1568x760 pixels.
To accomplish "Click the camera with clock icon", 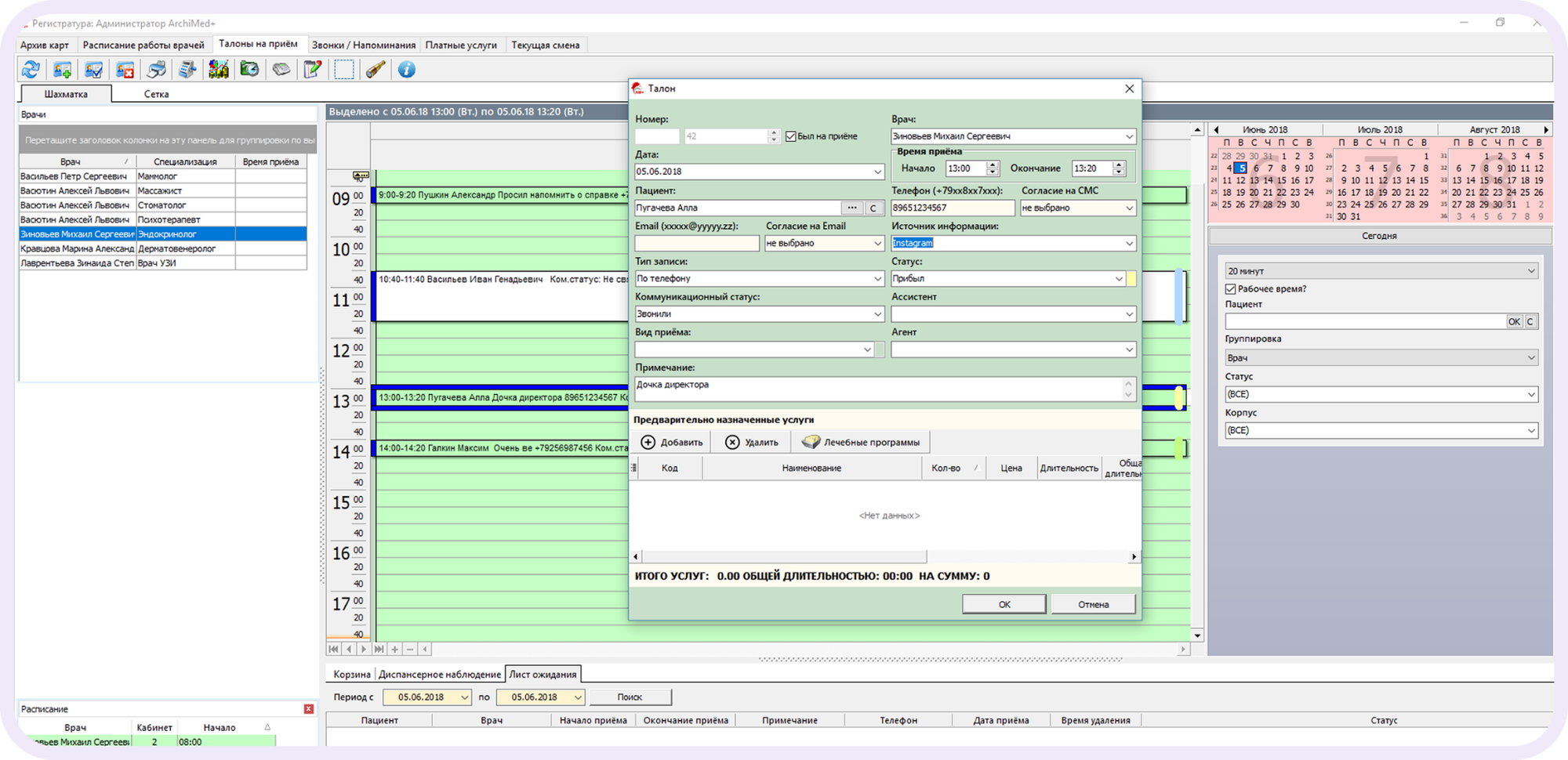I will point(249,70).
